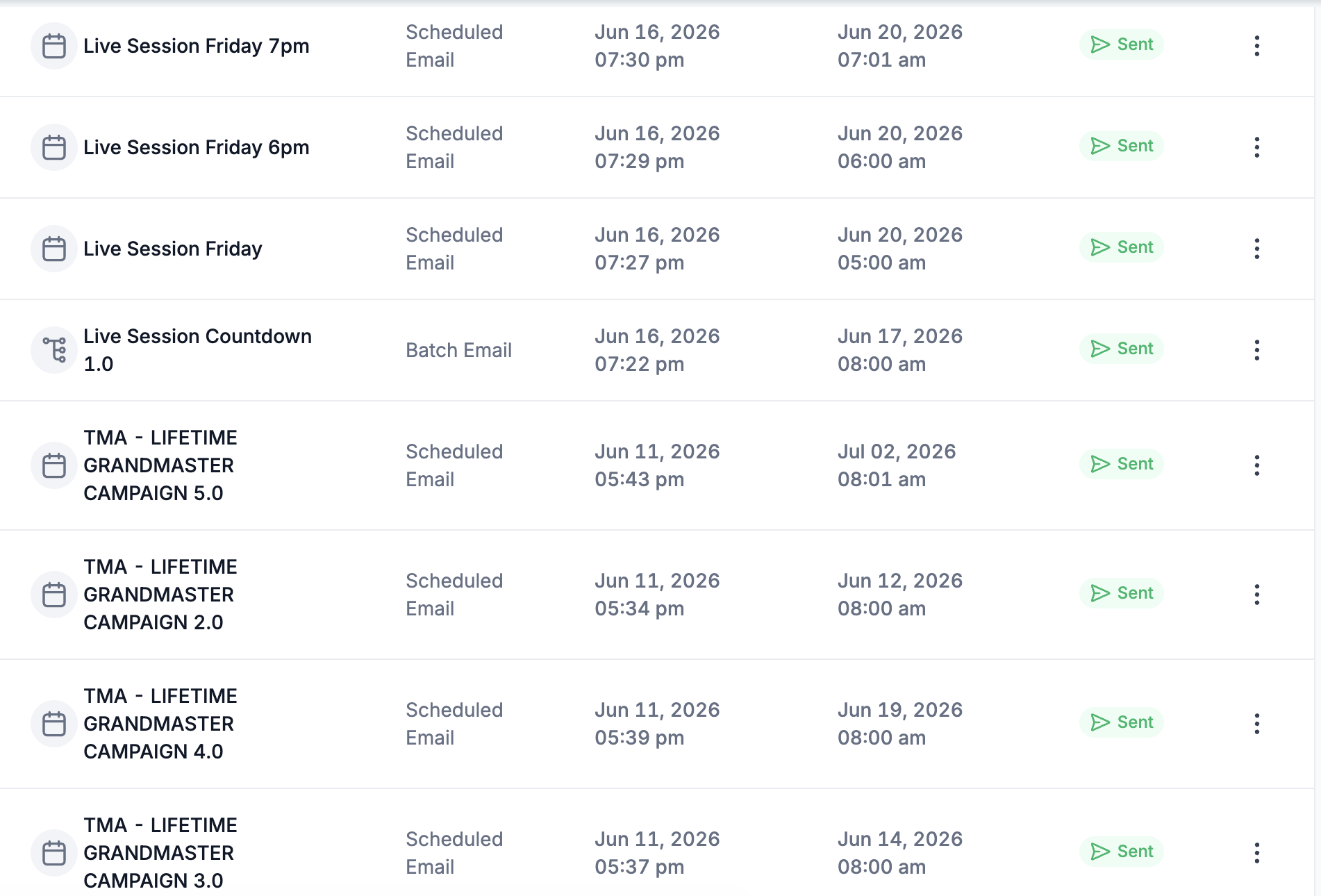Image resolution: width=1321 pixels, height=896 pixels.
Task: Click calendar icon for Live Session Friday 7pm
Action: (54, 46)
